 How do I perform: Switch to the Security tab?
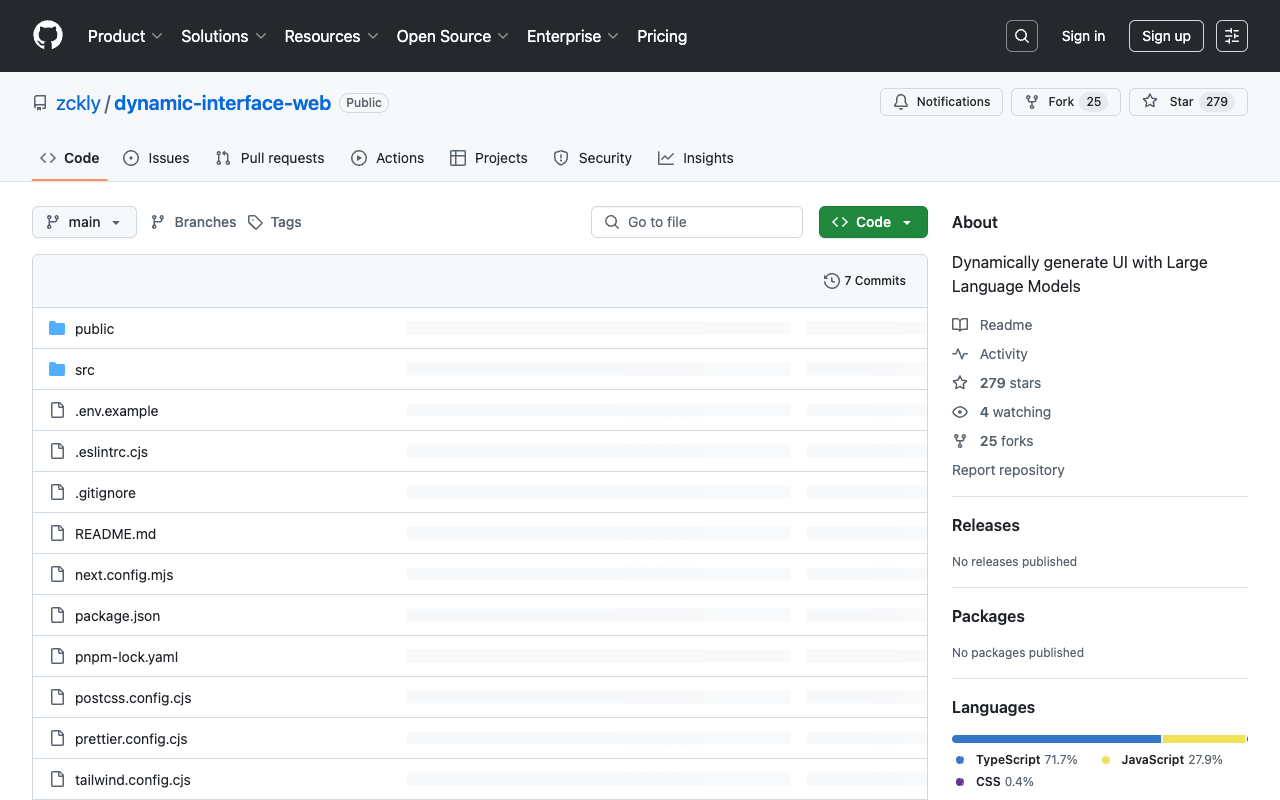593,158
